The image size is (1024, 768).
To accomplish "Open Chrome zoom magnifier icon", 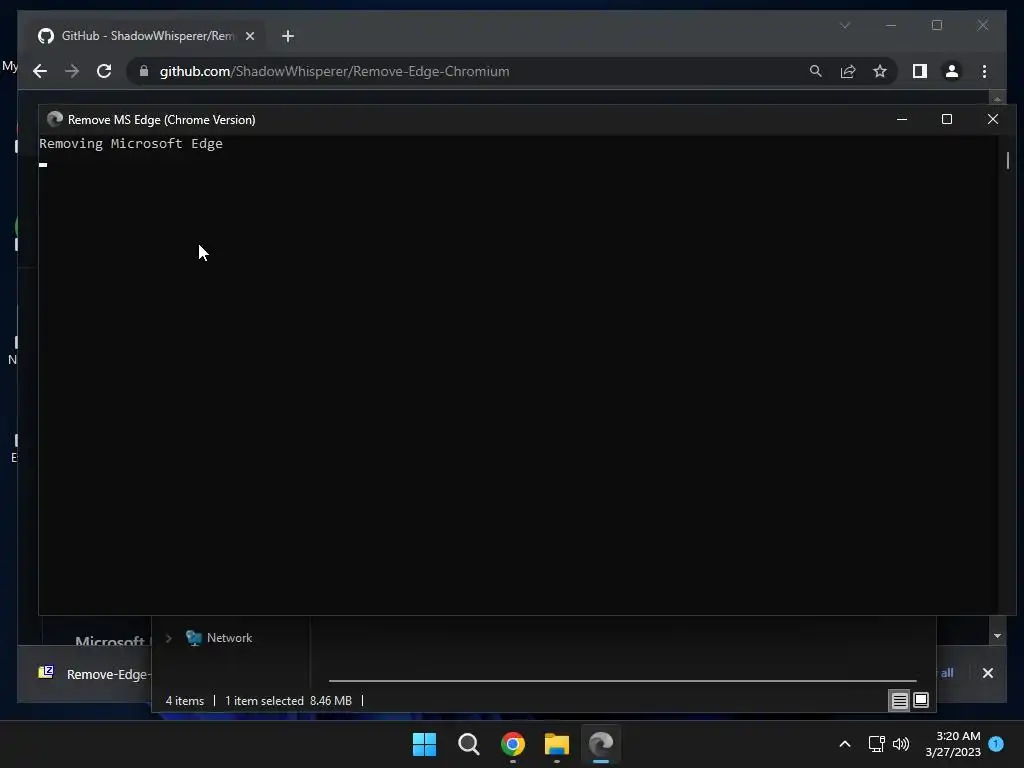I will pos(816,71).
